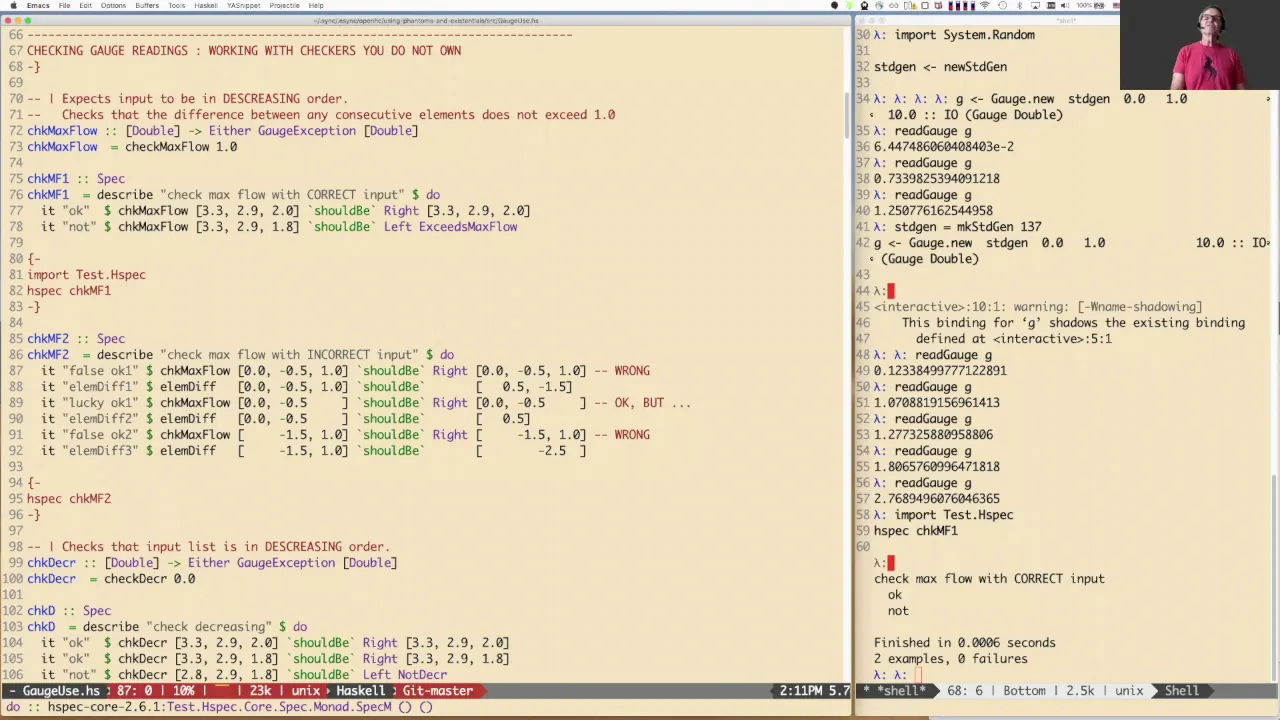Click Git-master branch in mode line
This screenshot has width=1280, height=720.
click(x=437, y=691)
